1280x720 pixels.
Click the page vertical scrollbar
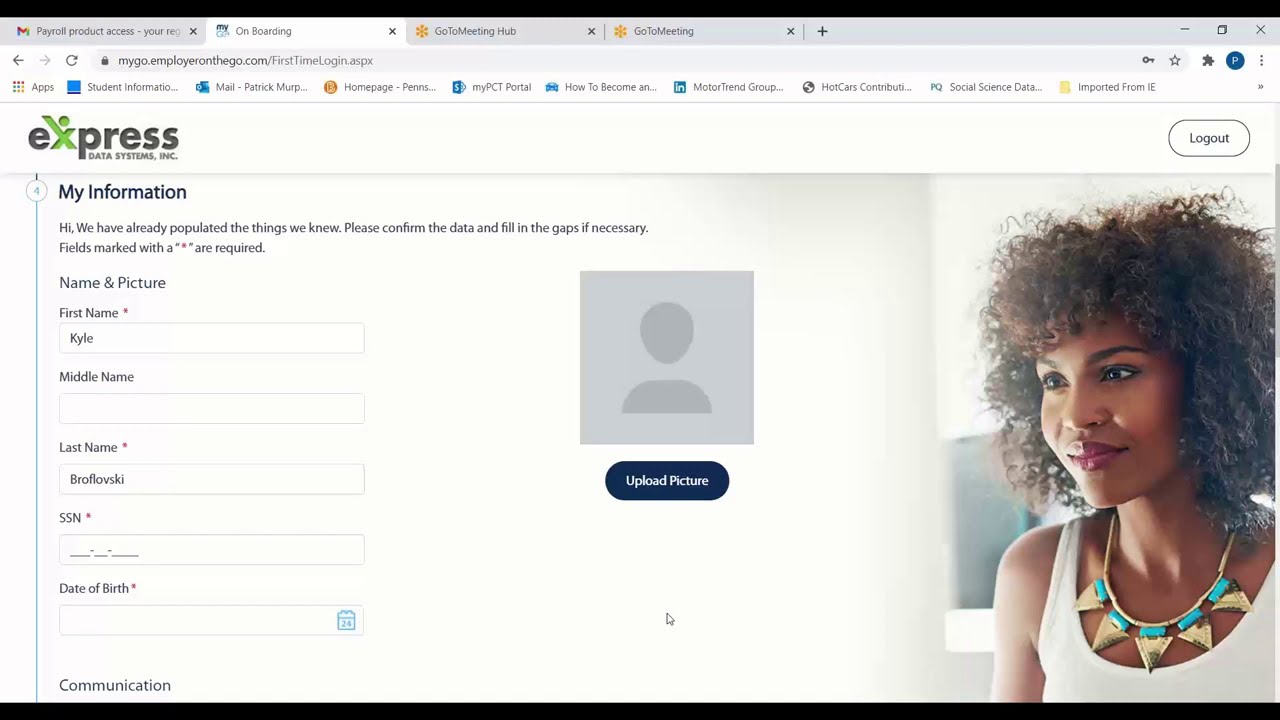[x=1275, y=260]
